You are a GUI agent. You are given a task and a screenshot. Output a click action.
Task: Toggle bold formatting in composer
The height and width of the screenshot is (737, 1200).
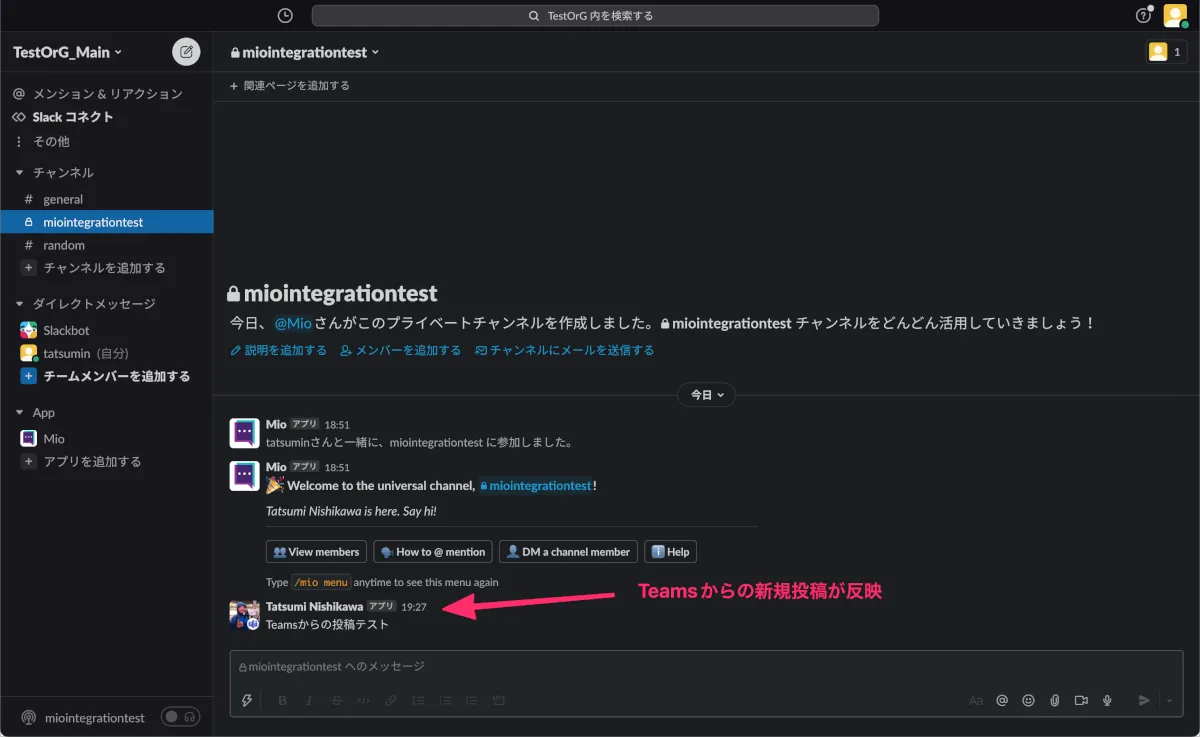coord(283,701)
